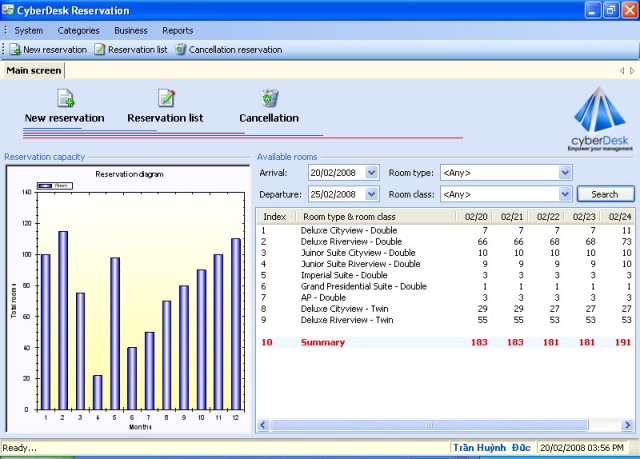Select the Main screen tab

tap(32, 70)
